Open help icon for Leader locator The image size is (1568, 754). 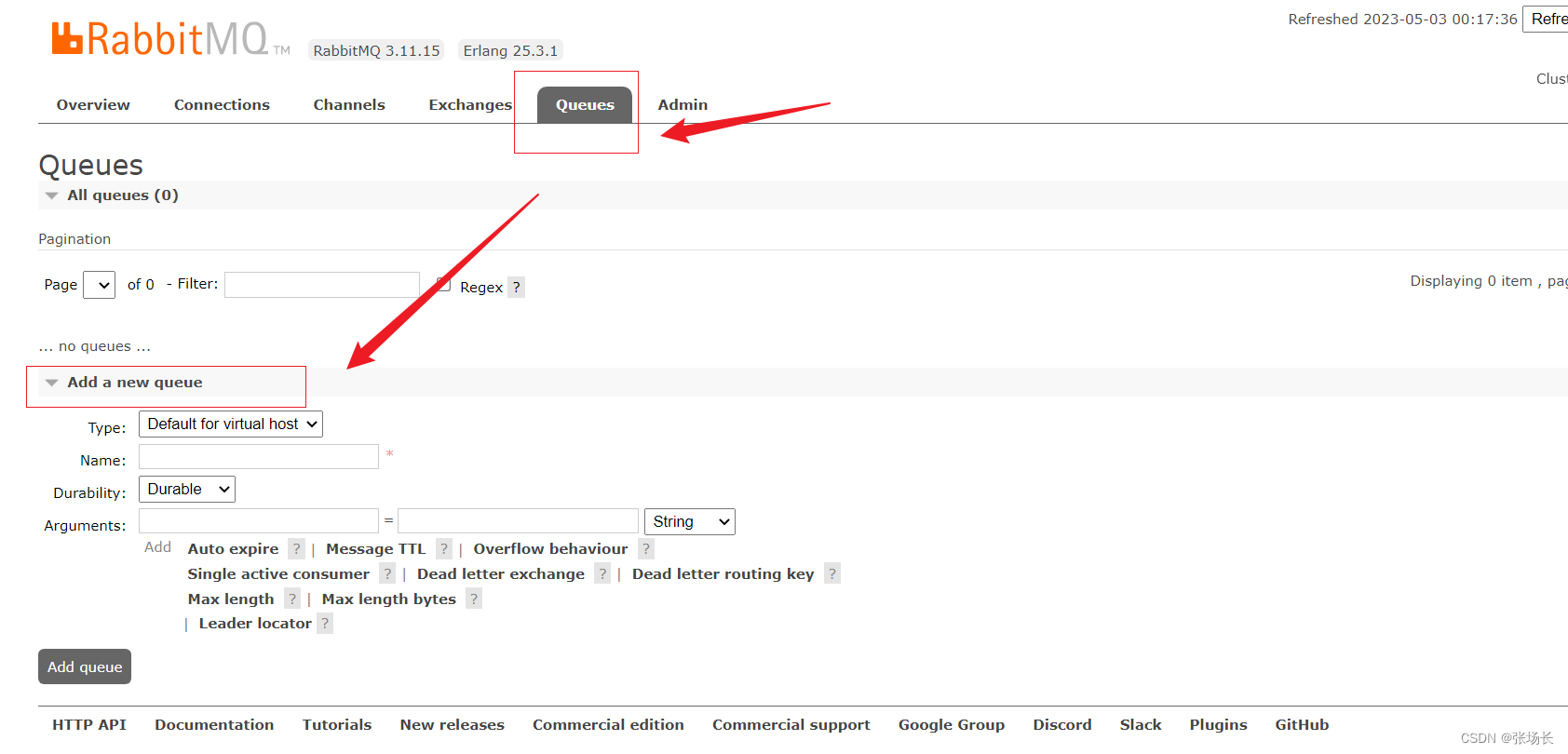click(x=325, y=624)
